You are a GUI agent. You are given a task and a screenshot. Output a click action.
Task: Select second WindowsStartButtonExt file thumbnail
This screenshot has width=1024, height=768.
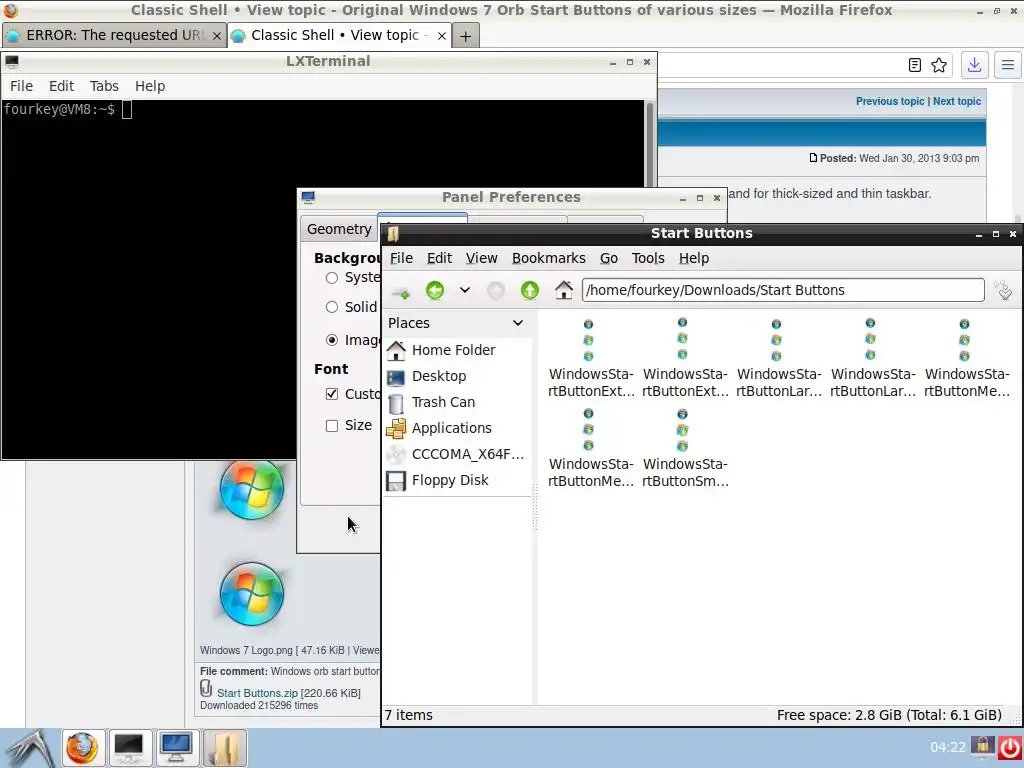point(682,340)
